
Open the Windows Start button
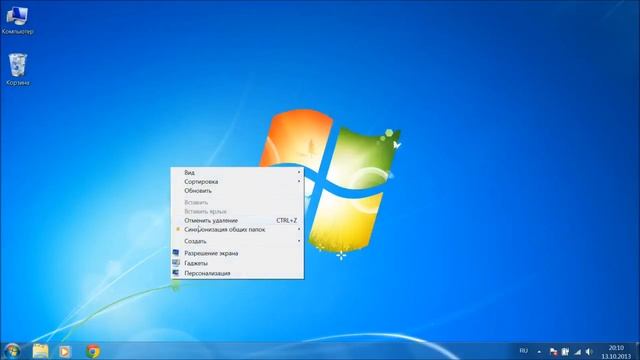pyautogui.click(x=12, y=351)
